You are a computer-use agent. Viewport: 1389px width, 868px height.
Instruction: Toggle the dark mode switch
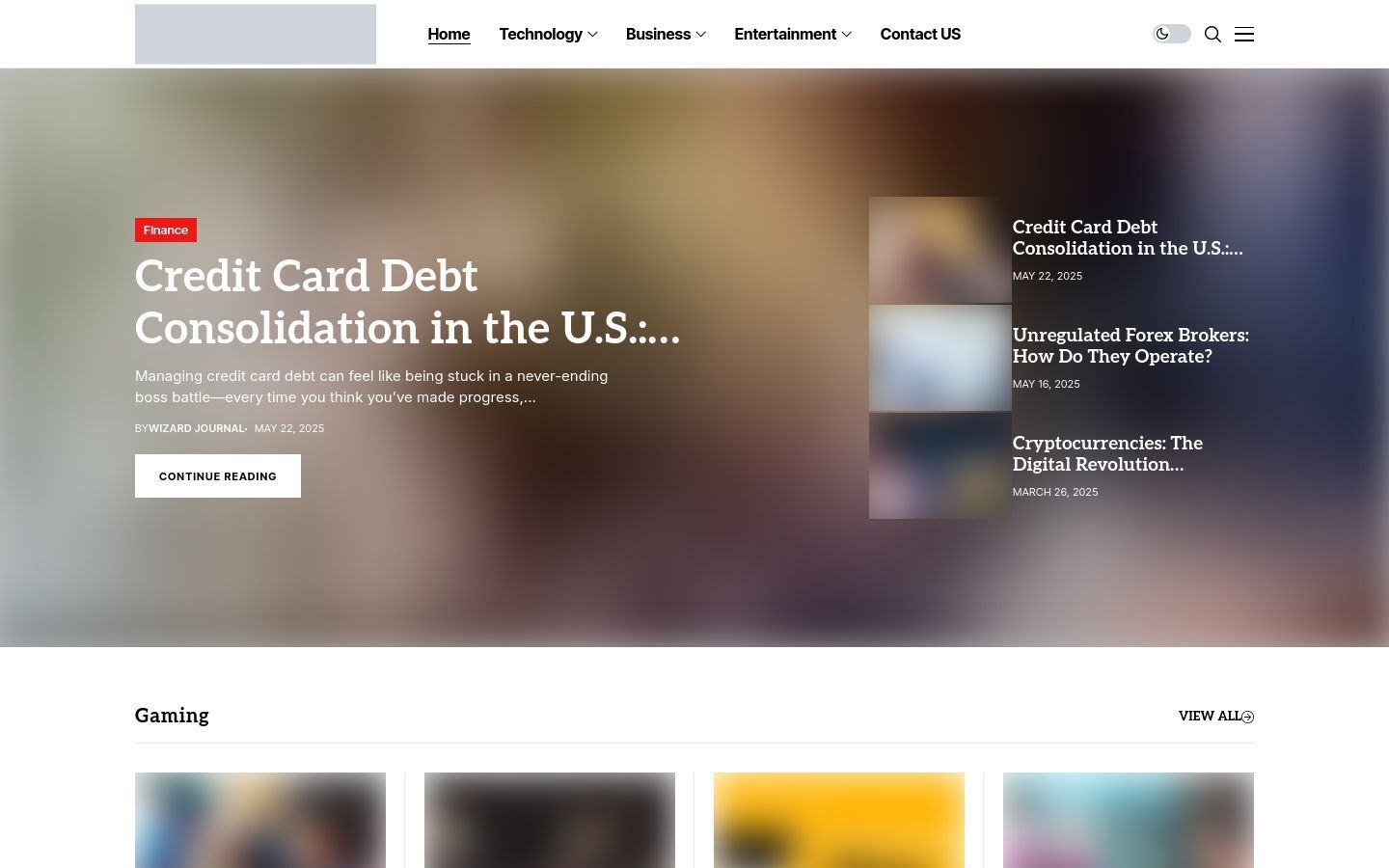pyautogui.click(x=1171, y=34)
